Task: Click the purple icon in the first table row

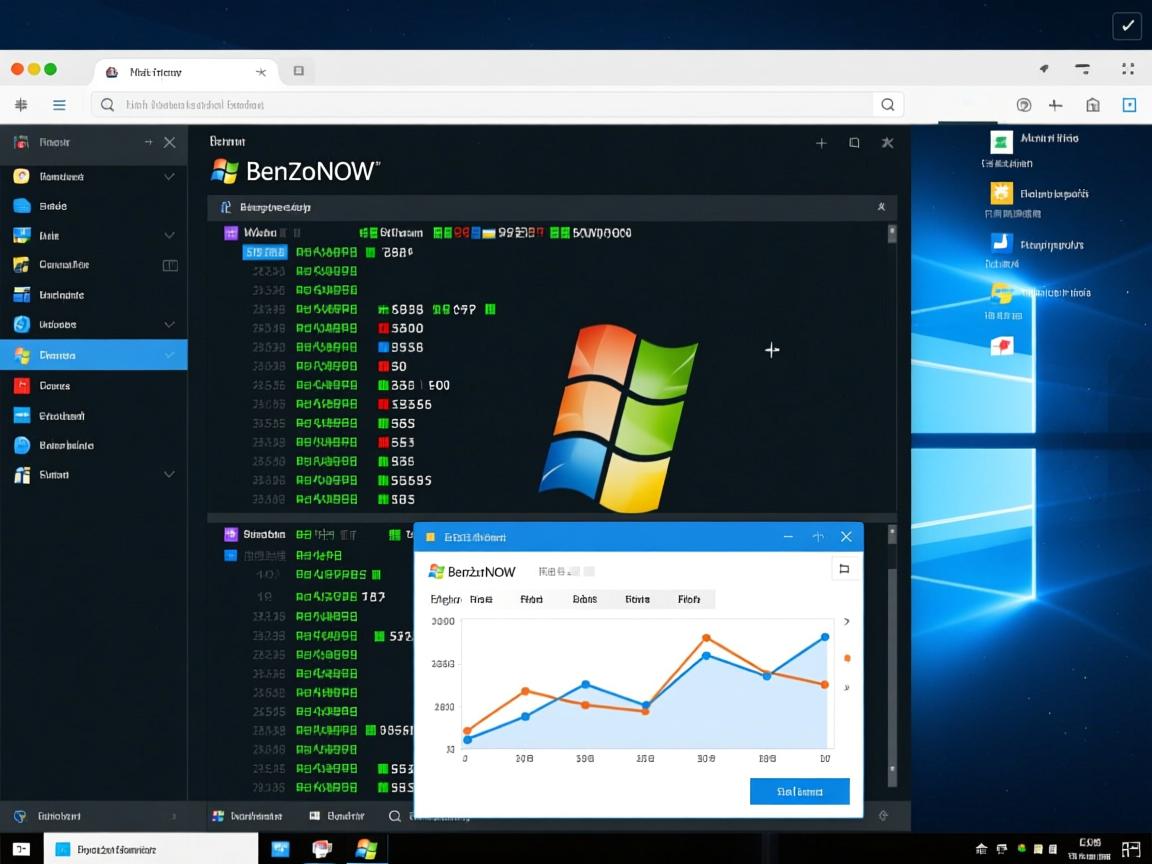Action: (232, 233)
